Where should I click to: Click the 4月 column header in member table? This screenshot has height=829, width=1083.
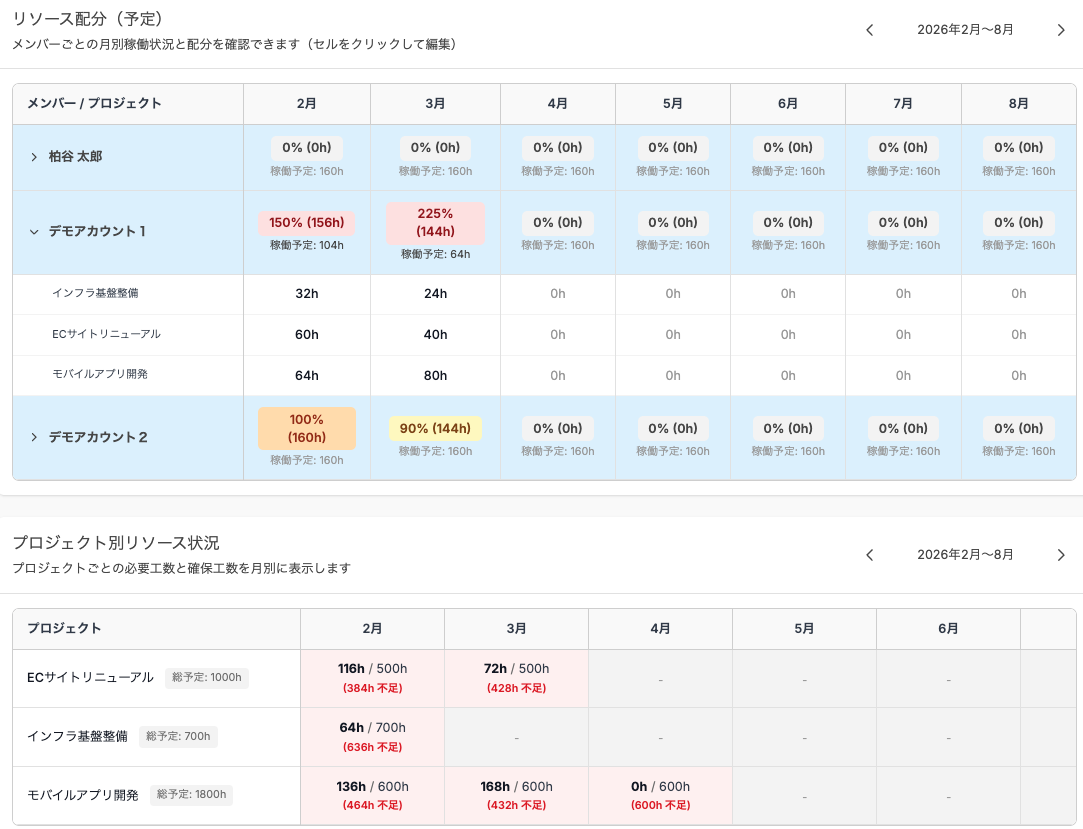[x=557, y=104]
